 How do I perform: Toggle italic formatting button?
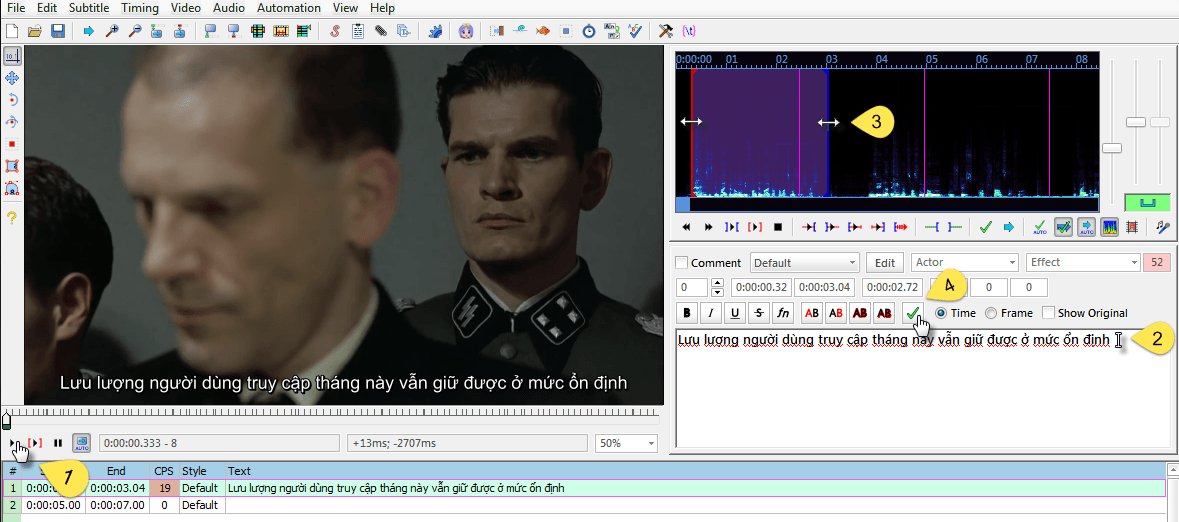point(710,312)
